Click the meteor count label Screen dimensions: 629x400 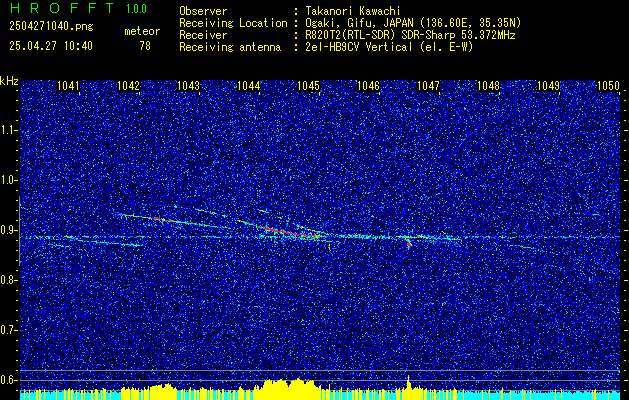point(142,31)
